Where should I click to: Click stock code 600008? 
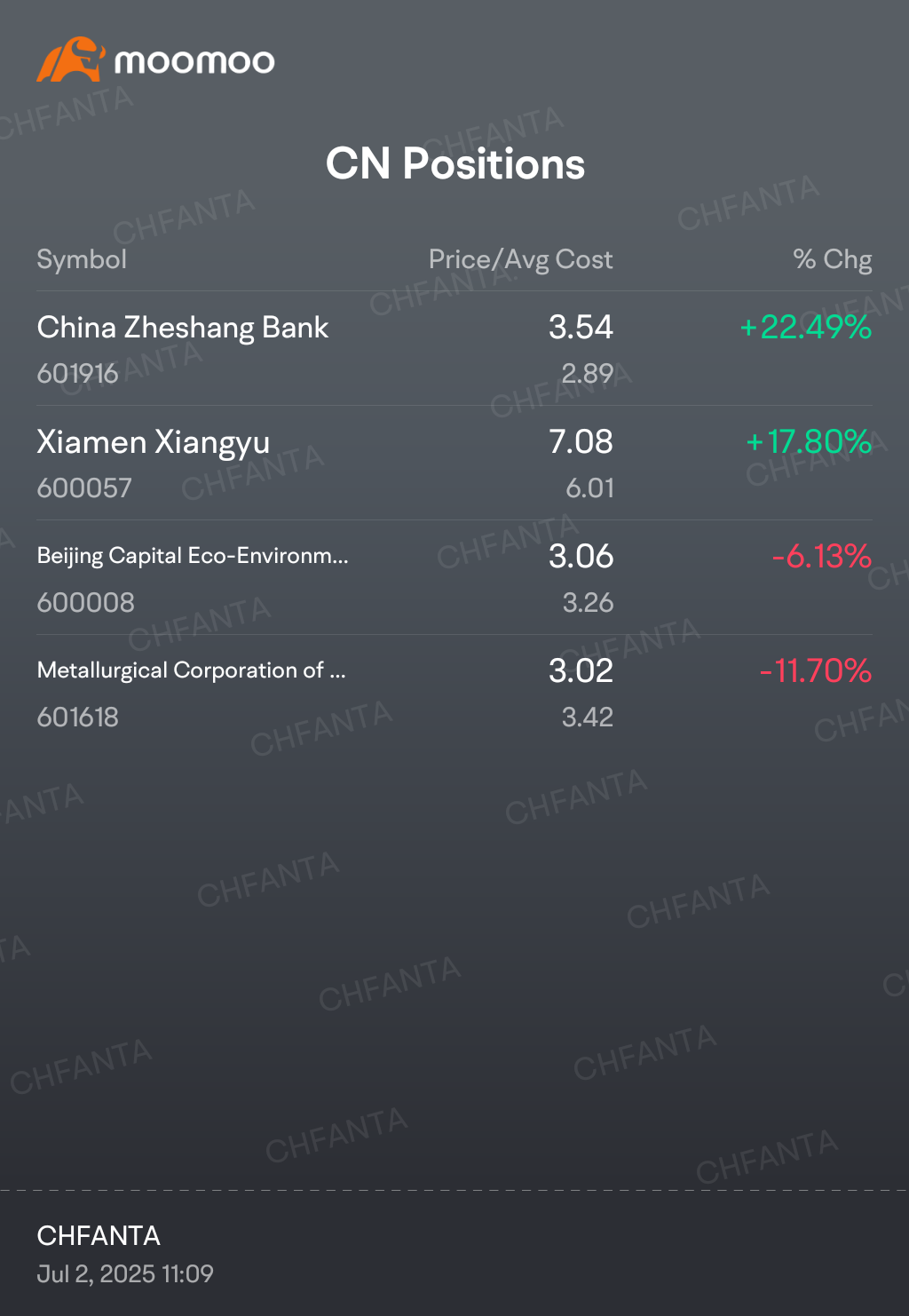click(86, 603)
